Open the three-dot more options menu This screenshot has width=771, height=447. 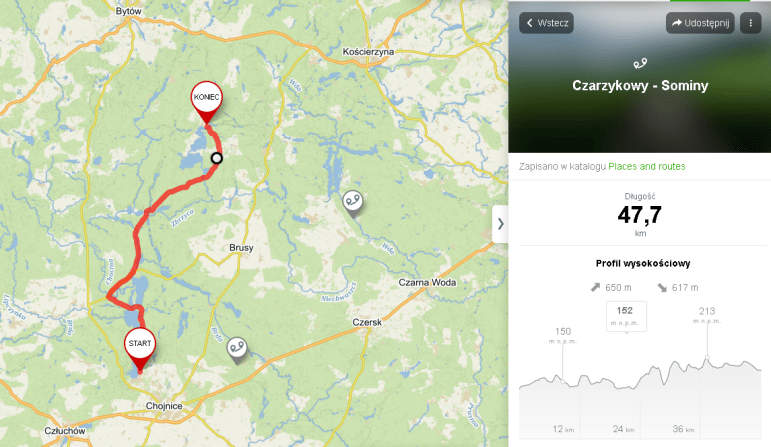750,23
